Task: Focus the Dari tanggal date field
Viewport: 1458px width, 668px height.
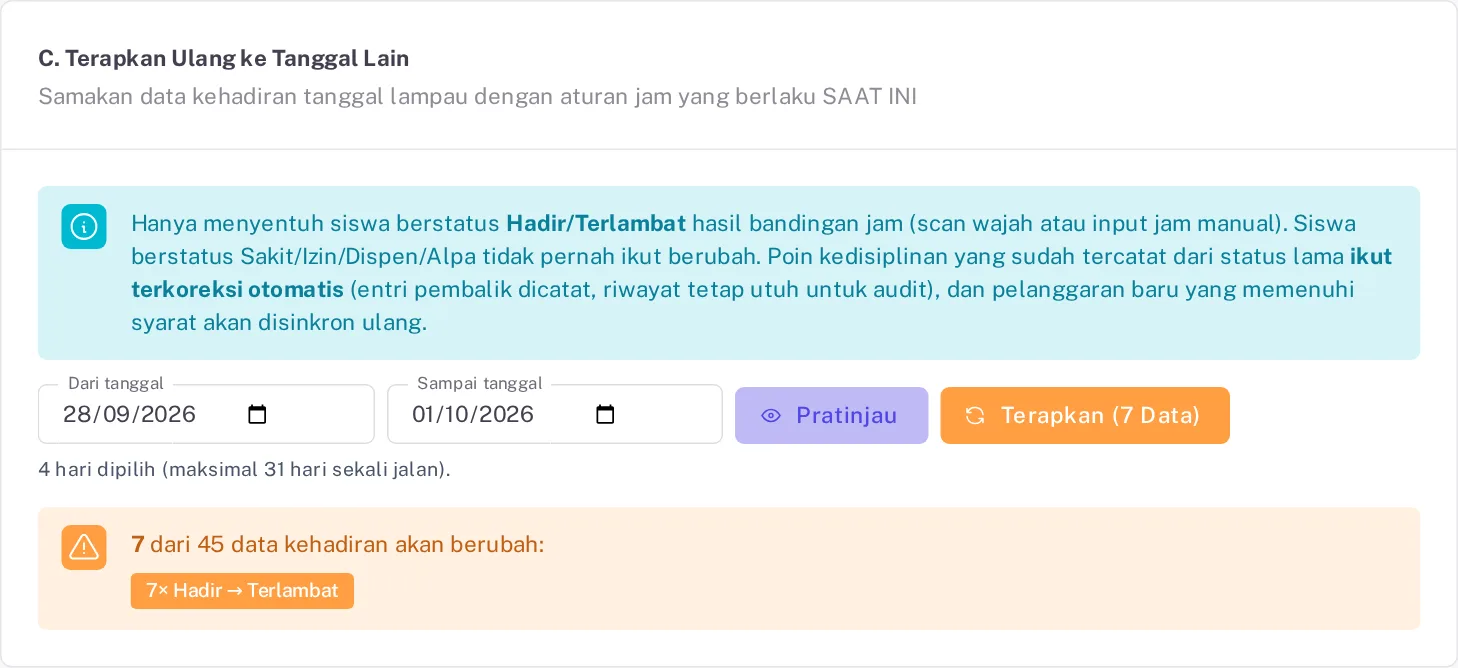Action: 206,414
